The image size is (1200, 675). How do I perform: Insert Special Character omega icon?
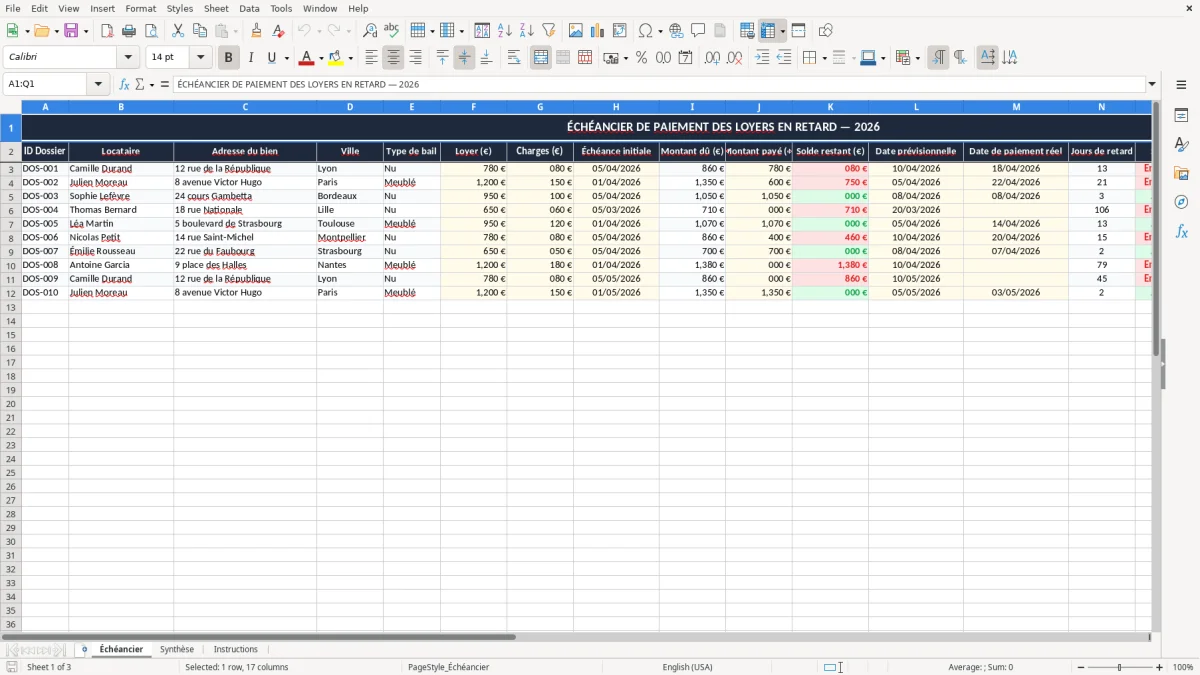(646, 31)
